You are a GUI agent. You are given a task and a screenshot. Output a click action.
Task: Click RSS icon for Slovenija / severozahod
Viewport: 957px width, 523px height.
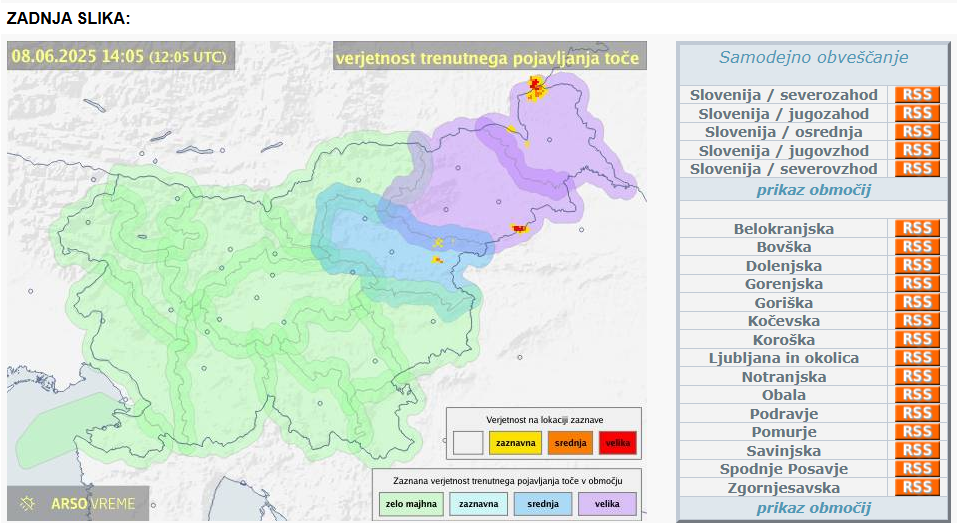tap(916, 95)
